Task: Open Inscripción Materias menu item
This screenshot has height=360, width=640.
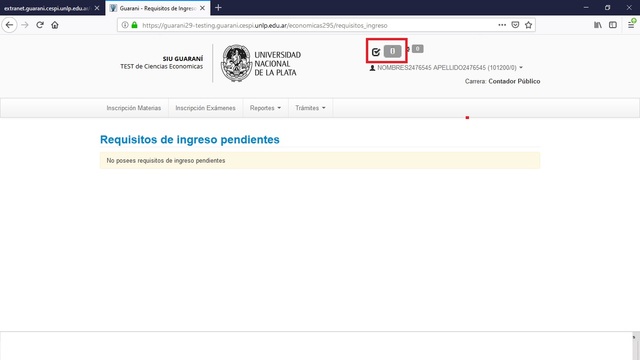Action: [x=134, y=108]
